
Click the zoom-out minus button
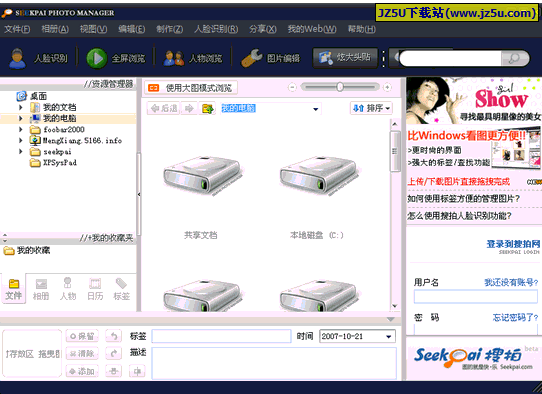(292, 87)
